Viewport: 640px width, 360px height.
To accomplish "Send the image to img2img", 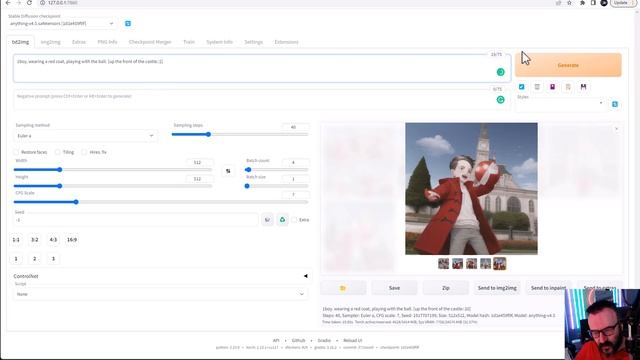I will click(x=497, y=288).
